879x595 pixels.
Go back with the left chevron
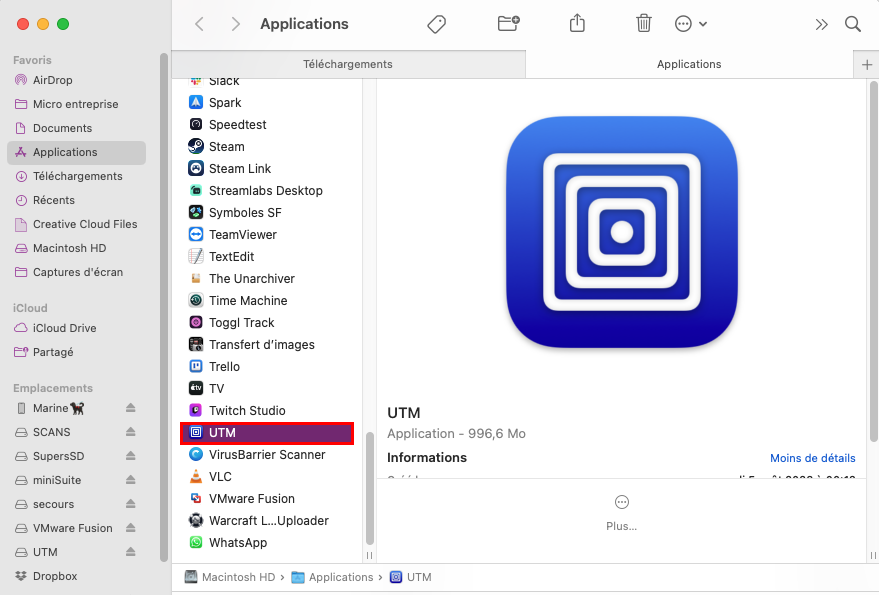200,24
